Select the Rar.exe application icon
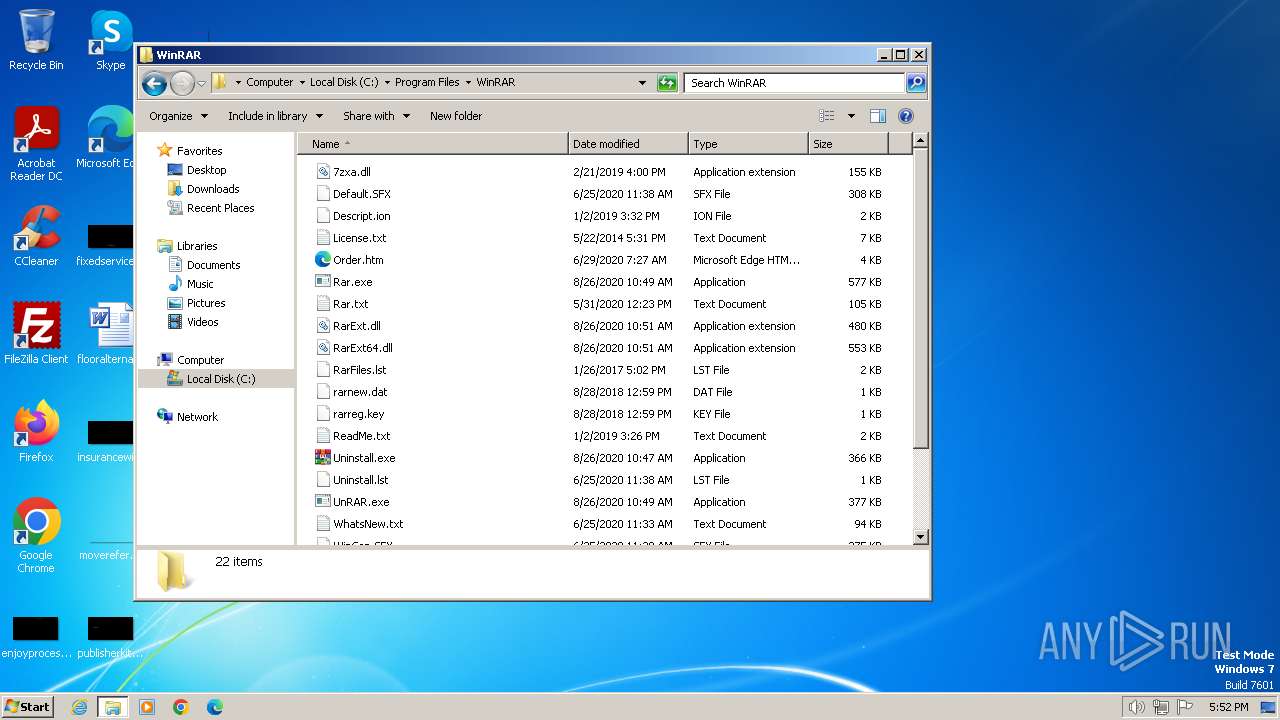The width and height of the screenshot is (1280, 720). 323,282
